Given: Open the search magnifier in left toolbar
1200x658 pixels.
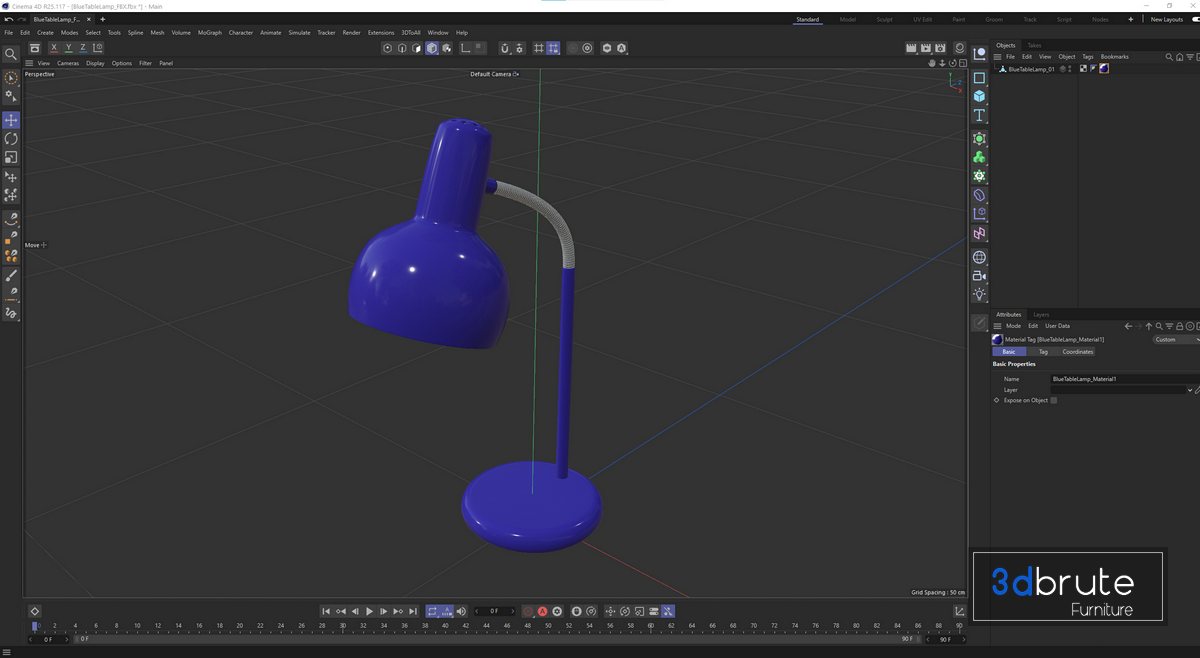Looking at the screenshot, I should 11,54.
